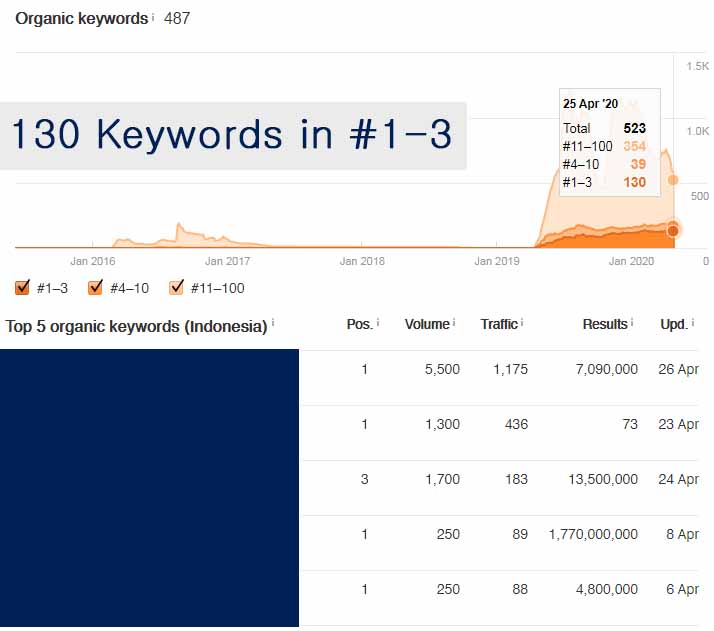Click traffic value 1,175
Viewport: 714px width, 631px height.
tap(510, 369)
